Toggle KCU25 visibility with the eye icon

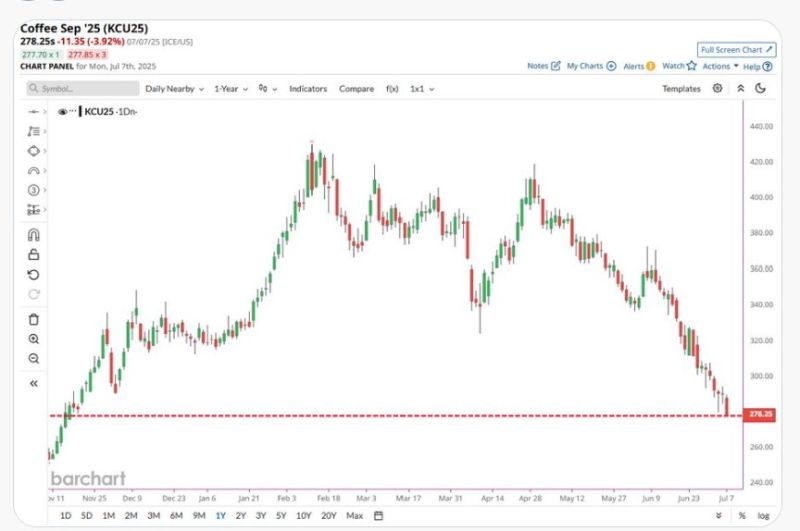click(x=62, y=112)
